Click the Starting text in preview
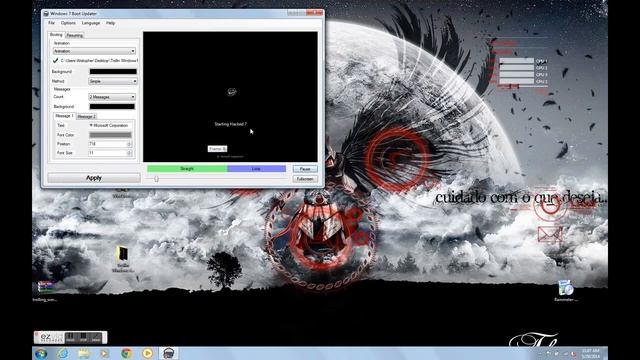The image size is (640, 360). [231, 124]
